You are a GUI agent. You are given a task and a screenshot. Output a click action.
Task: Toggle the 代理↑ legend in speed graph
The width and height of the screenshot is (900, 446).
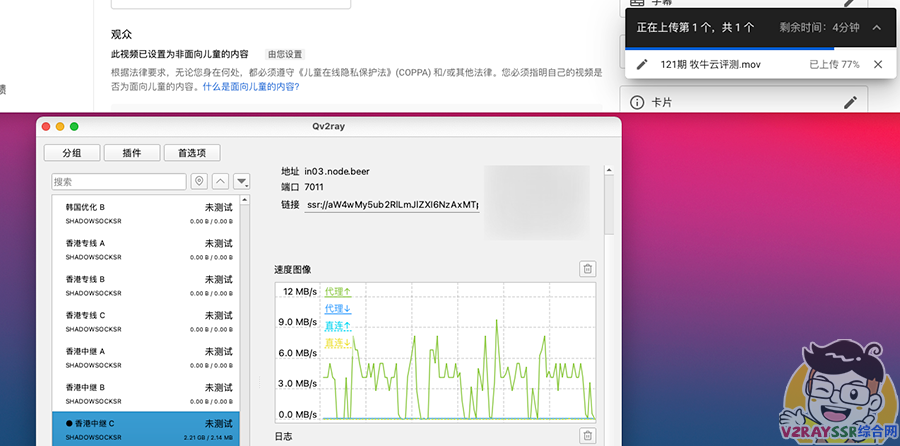(338, 291)
